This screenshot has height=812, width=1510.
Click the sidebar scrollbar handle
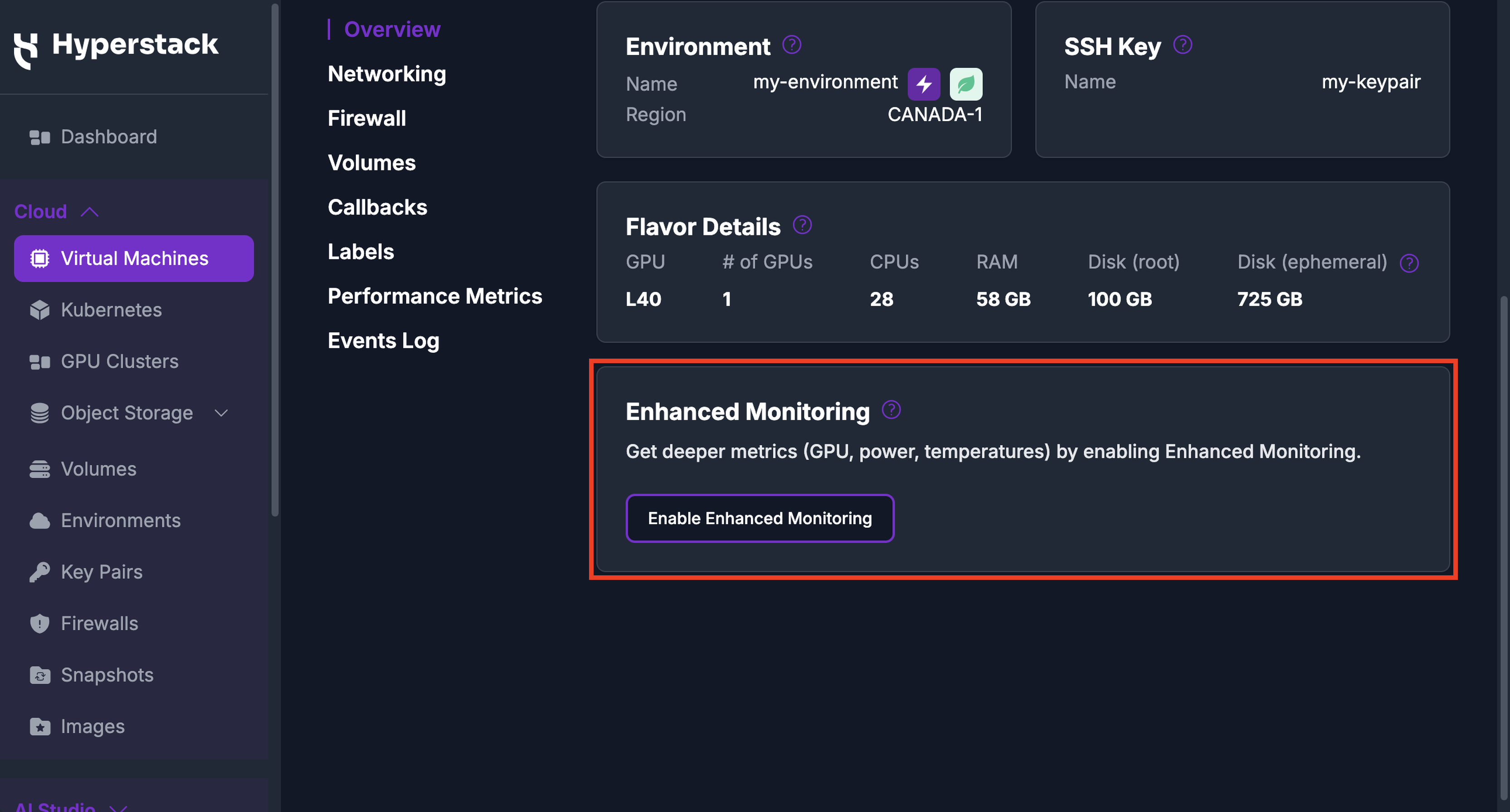point(275,260)
